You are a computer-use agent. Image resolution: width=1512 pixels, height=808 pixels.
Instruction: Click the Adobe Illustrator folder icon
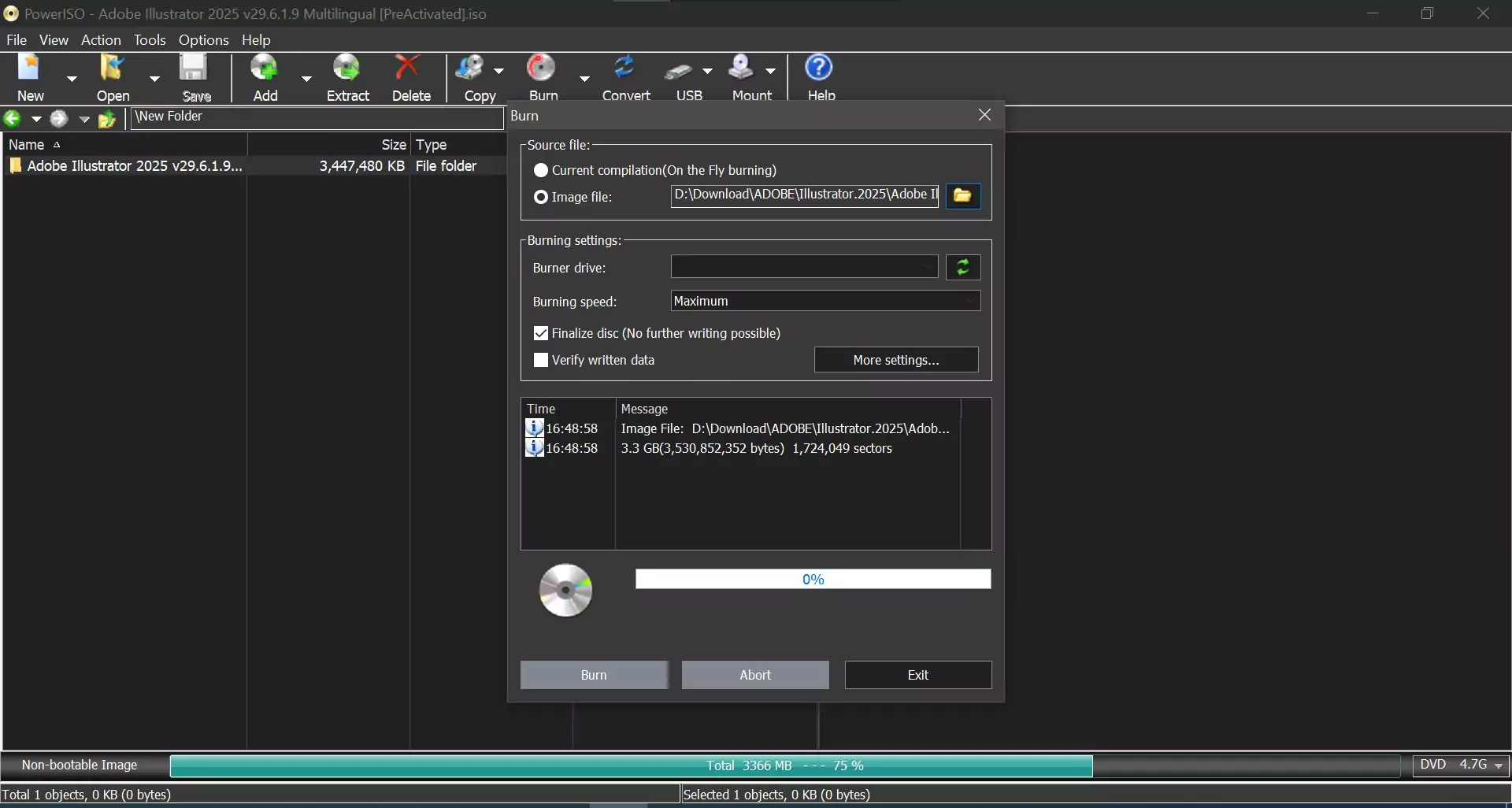(16, 166)
